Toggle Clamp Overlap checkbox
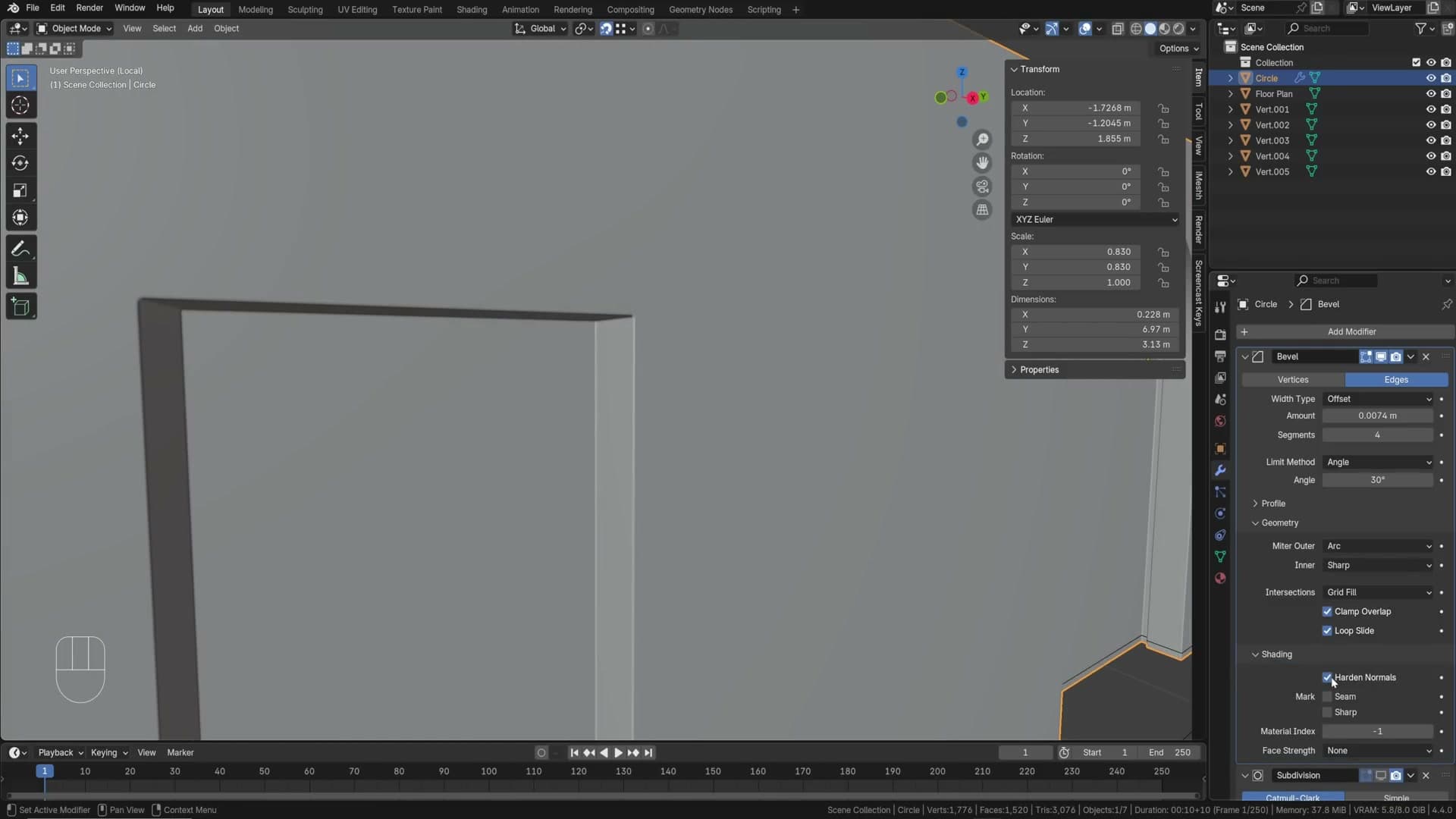1456x819 pixels. pos(1327,611)
